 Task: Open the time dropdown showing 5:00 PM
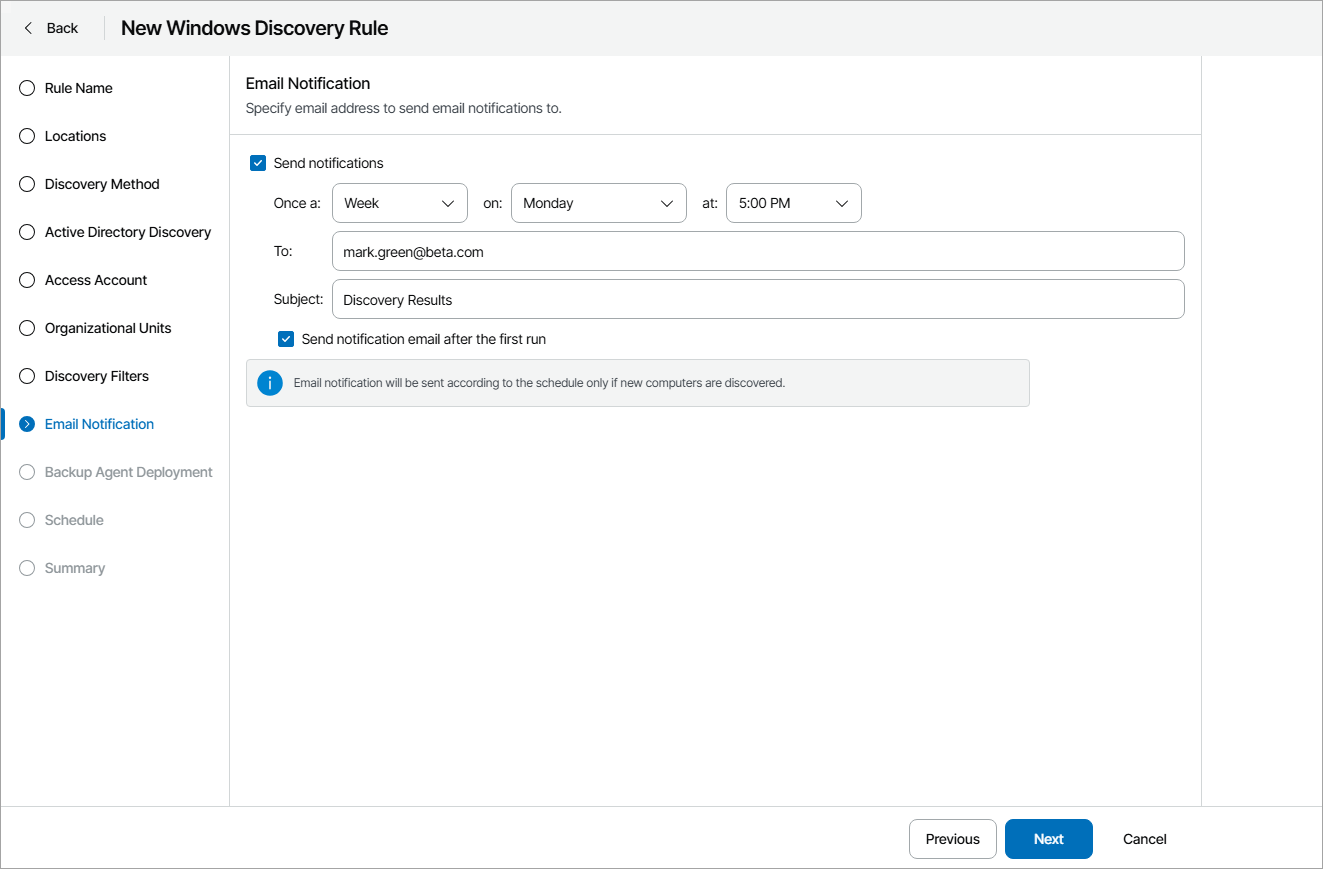click(x=793, y=202)
